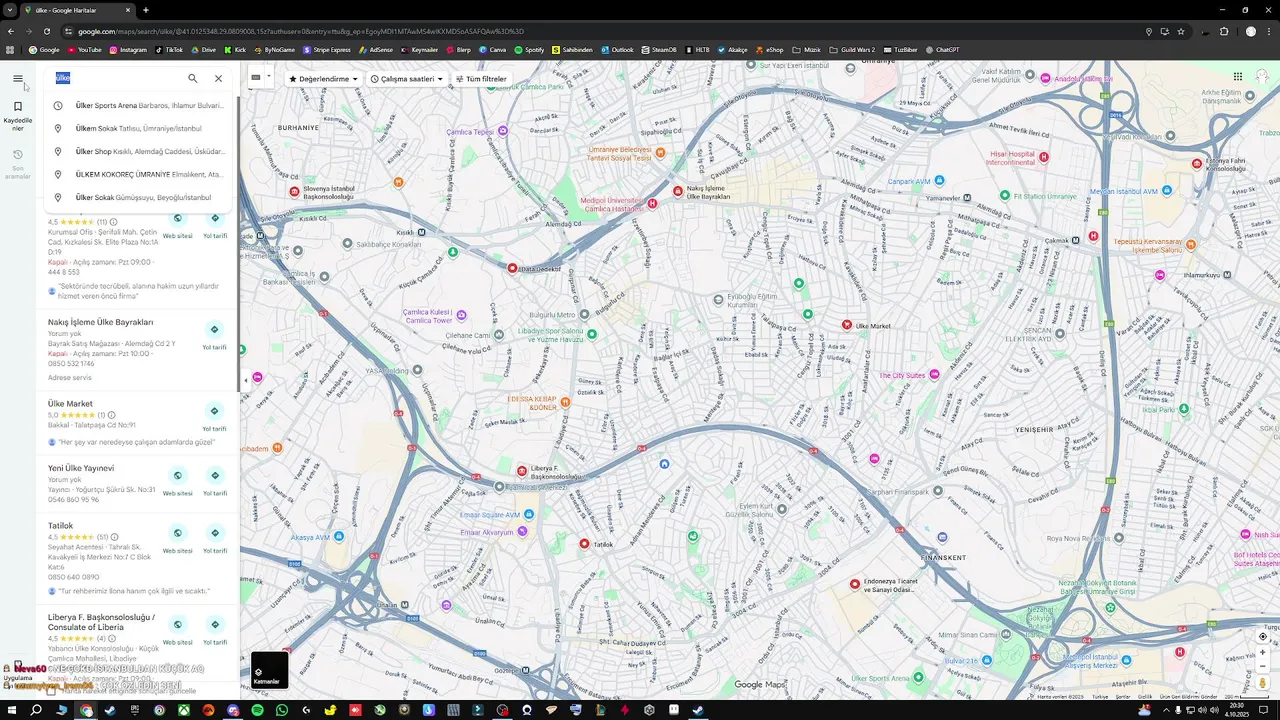Click the browser Back arrow
The image size is (1280, 720).
[x=11, y=31]
